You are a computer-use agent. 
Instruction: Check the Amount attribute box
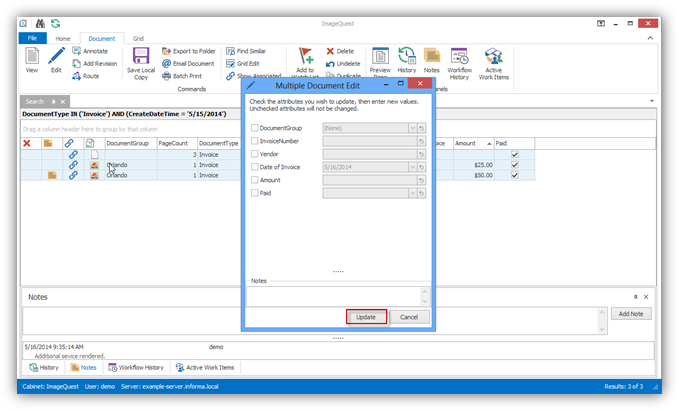click(x=255, y=180)
